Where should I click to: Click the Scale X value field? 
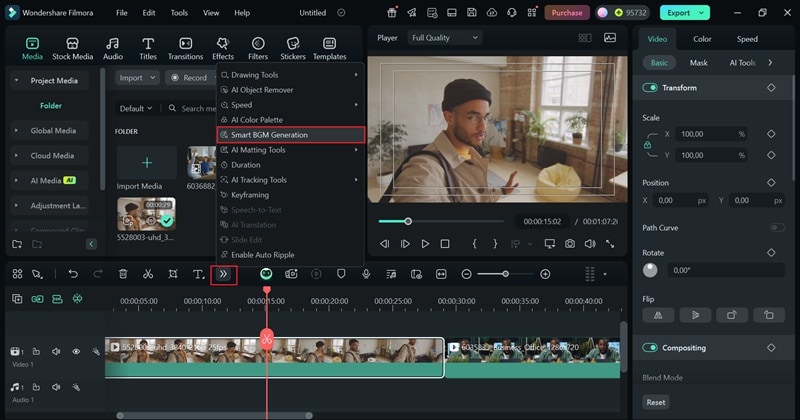[711, 134]
